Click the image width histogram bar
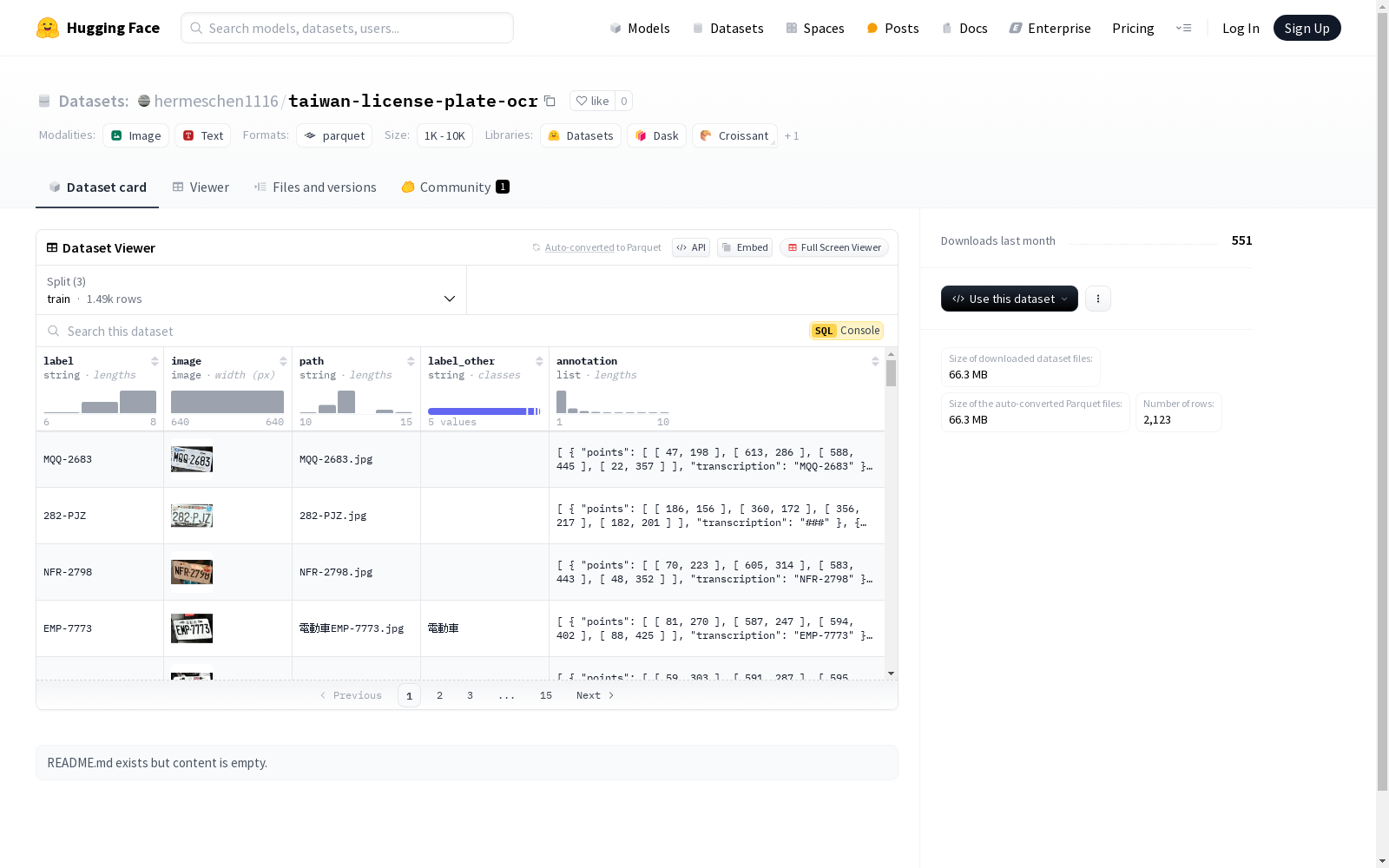Image resolution: width=1389 pixels, height=868 pixels. [x=227, y=402]
